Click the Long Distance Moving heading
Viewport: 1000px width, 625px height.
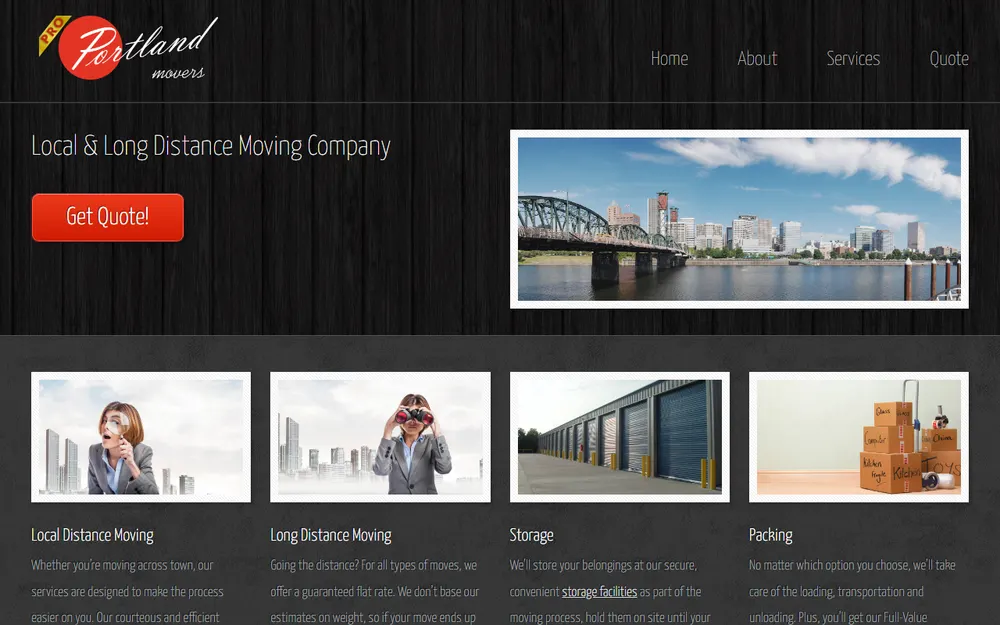click(331, 535)
